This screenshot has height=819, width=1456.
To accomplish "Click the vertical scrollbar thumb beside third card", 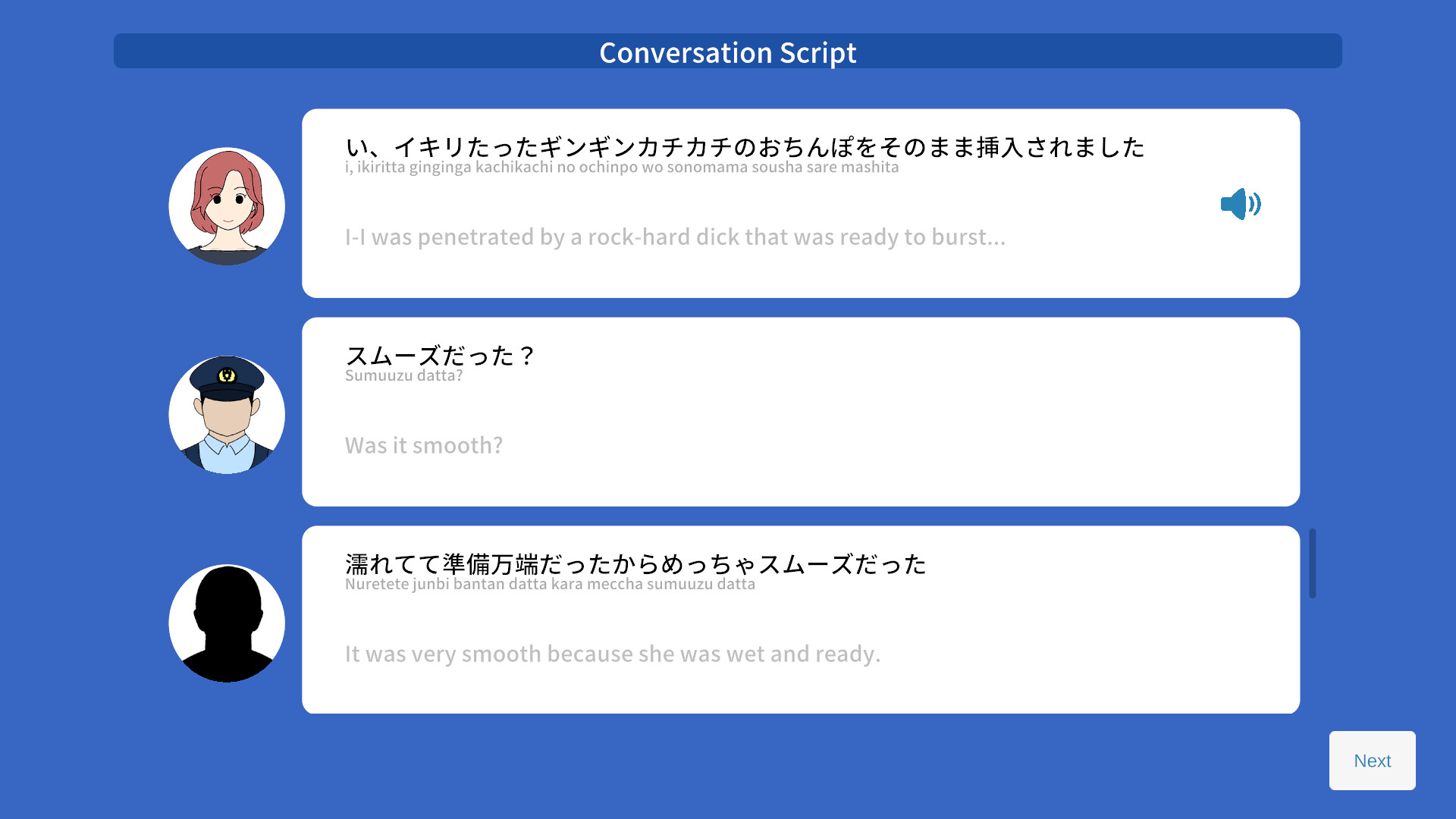I will click(x=1313, y=563).
